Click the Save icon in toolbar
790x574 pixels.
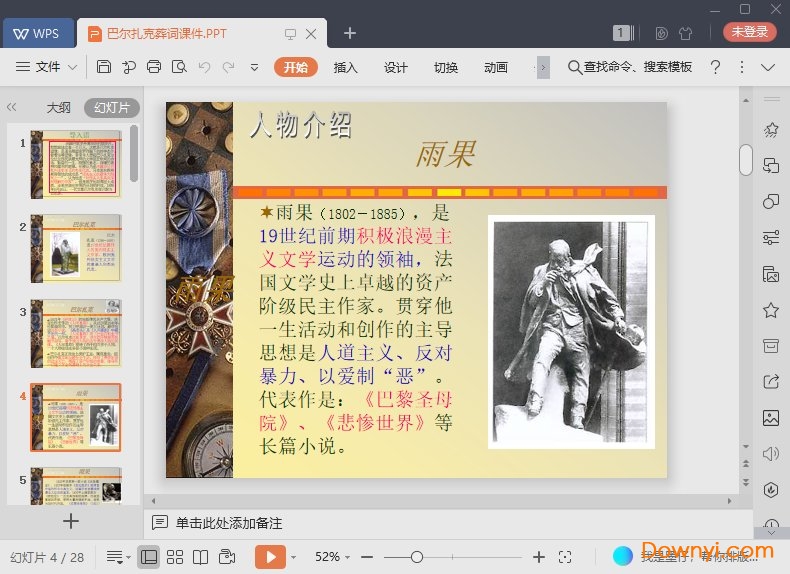(104, 67)
